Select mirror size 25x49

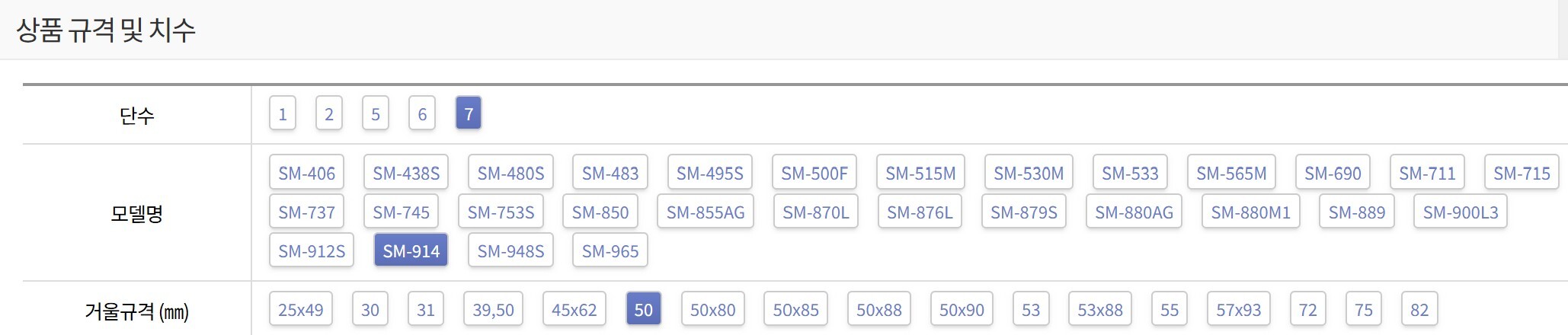300,310
